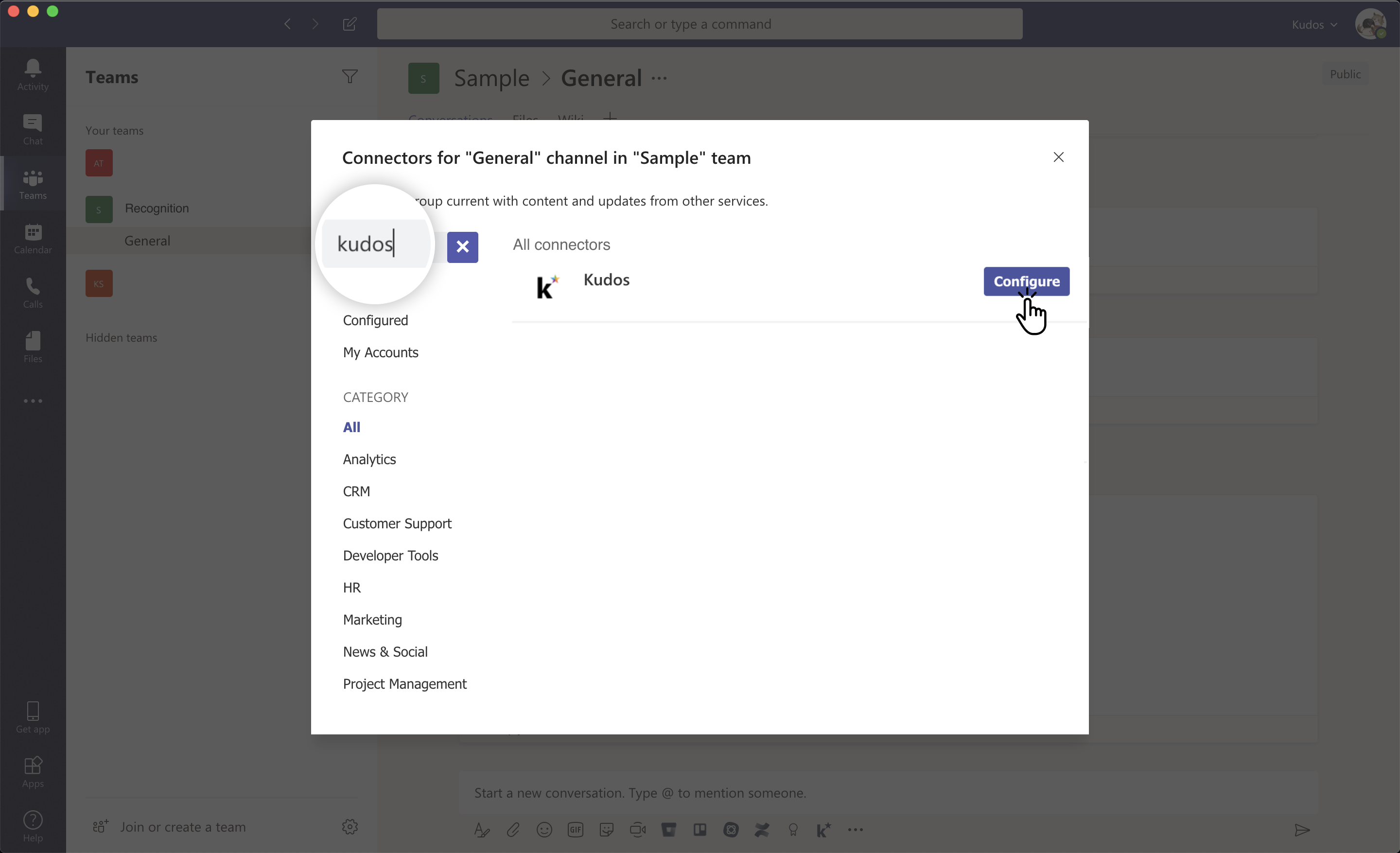Screen dimensions: 1400x853
Task: Open Files in the left rail
Action: [x=33, y=348]
